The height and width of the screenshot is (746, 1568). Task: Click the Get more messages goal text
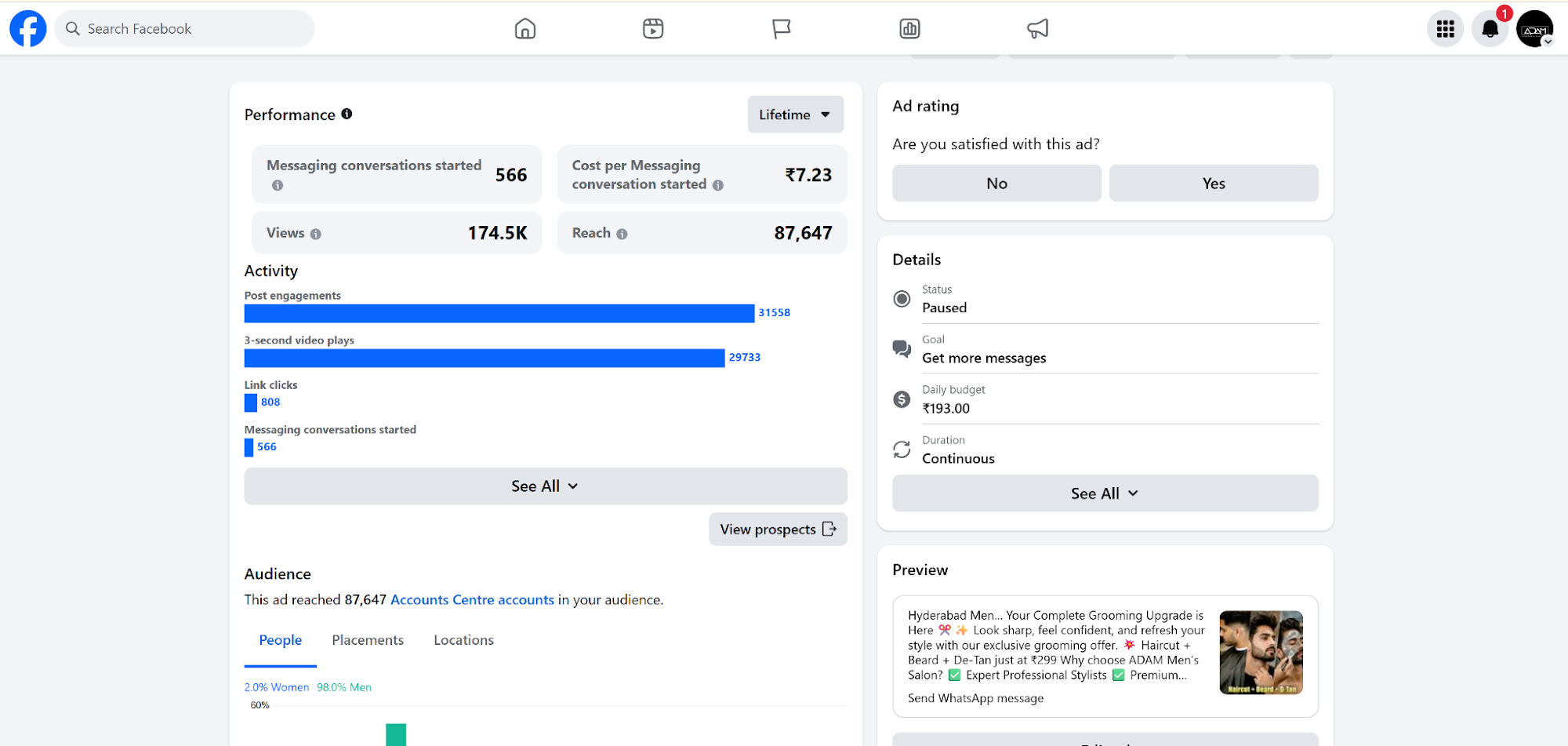click(984, 358)
